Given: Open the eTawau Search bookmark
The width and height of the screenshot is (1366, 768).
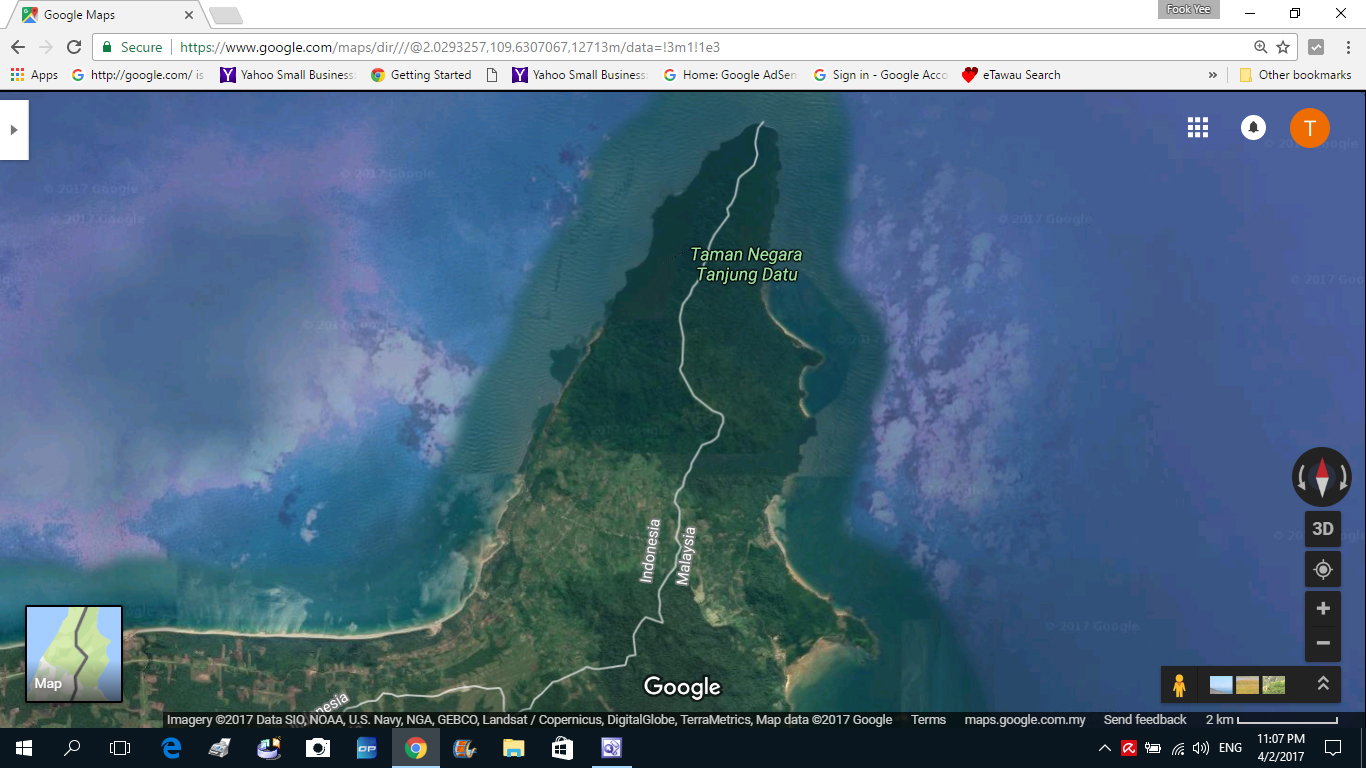Looking at the screenshot, I should click(x=1011, y=75).
